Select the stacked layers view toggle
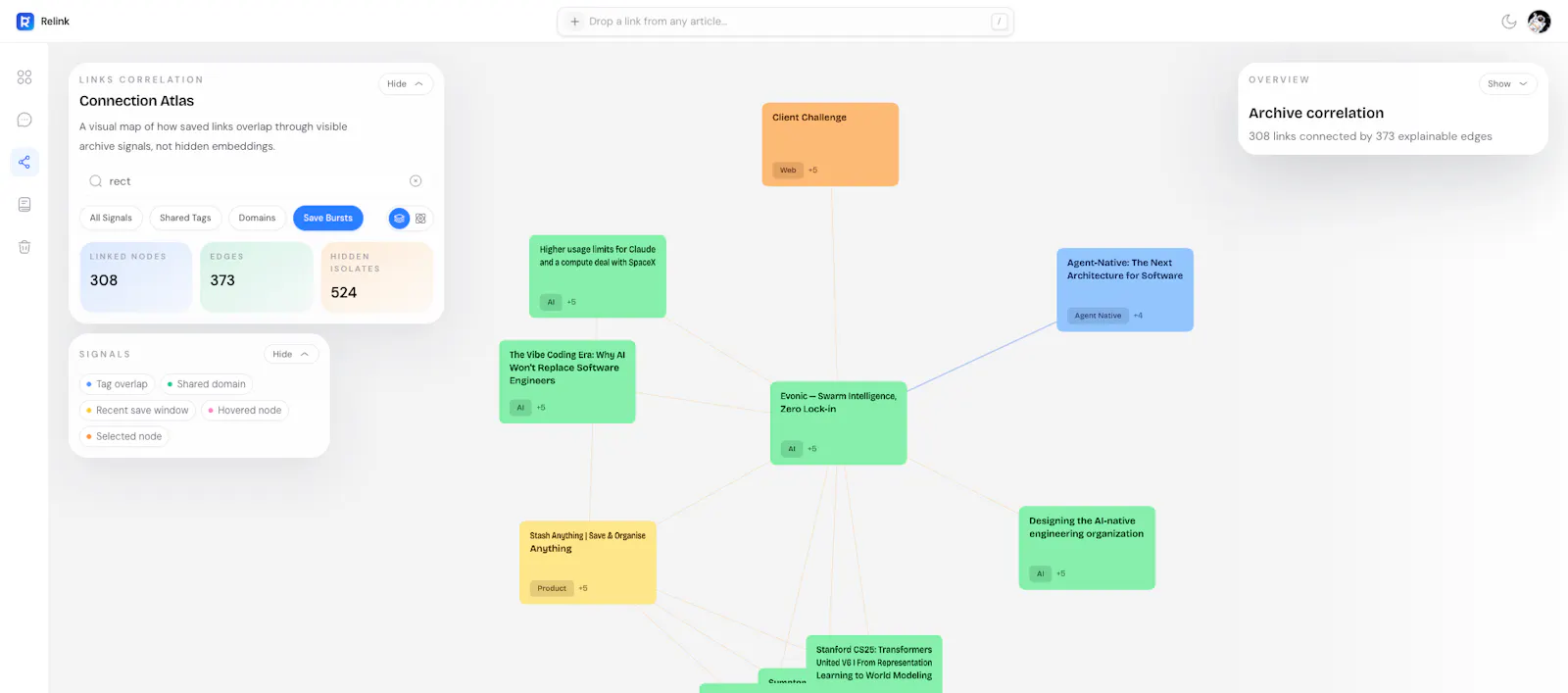Screen dimensions: 1568x693 click(x=399, y=219)
